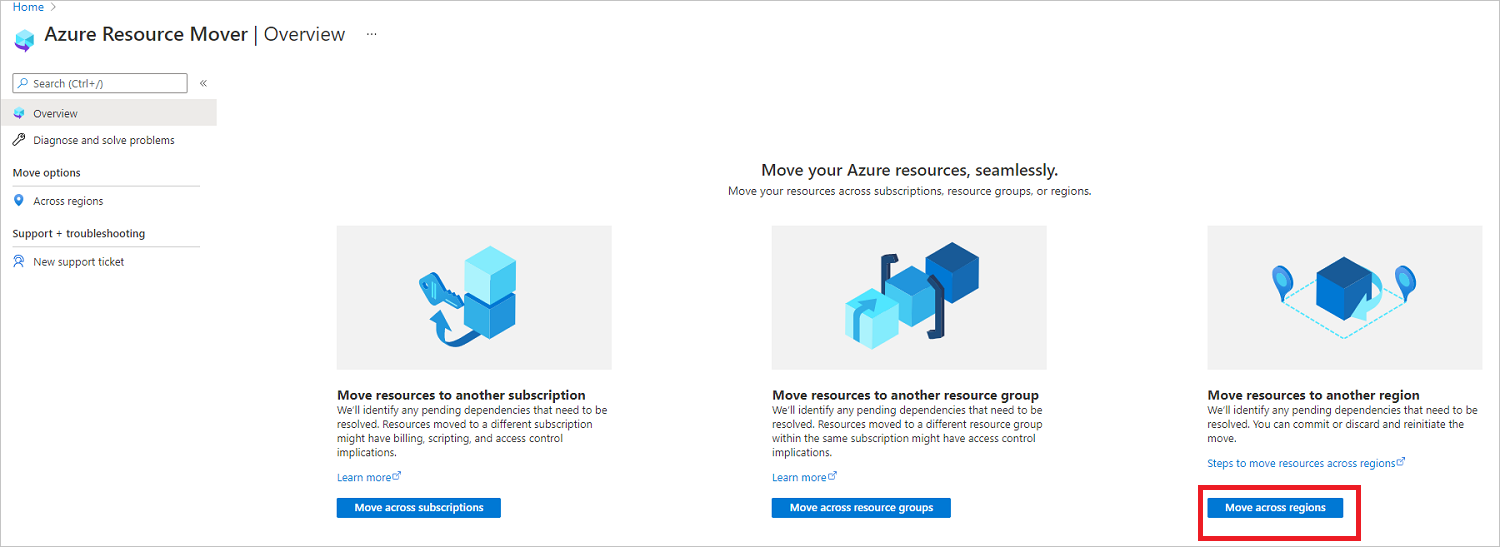Click the Home breadcrumb link

pos(27,7)
